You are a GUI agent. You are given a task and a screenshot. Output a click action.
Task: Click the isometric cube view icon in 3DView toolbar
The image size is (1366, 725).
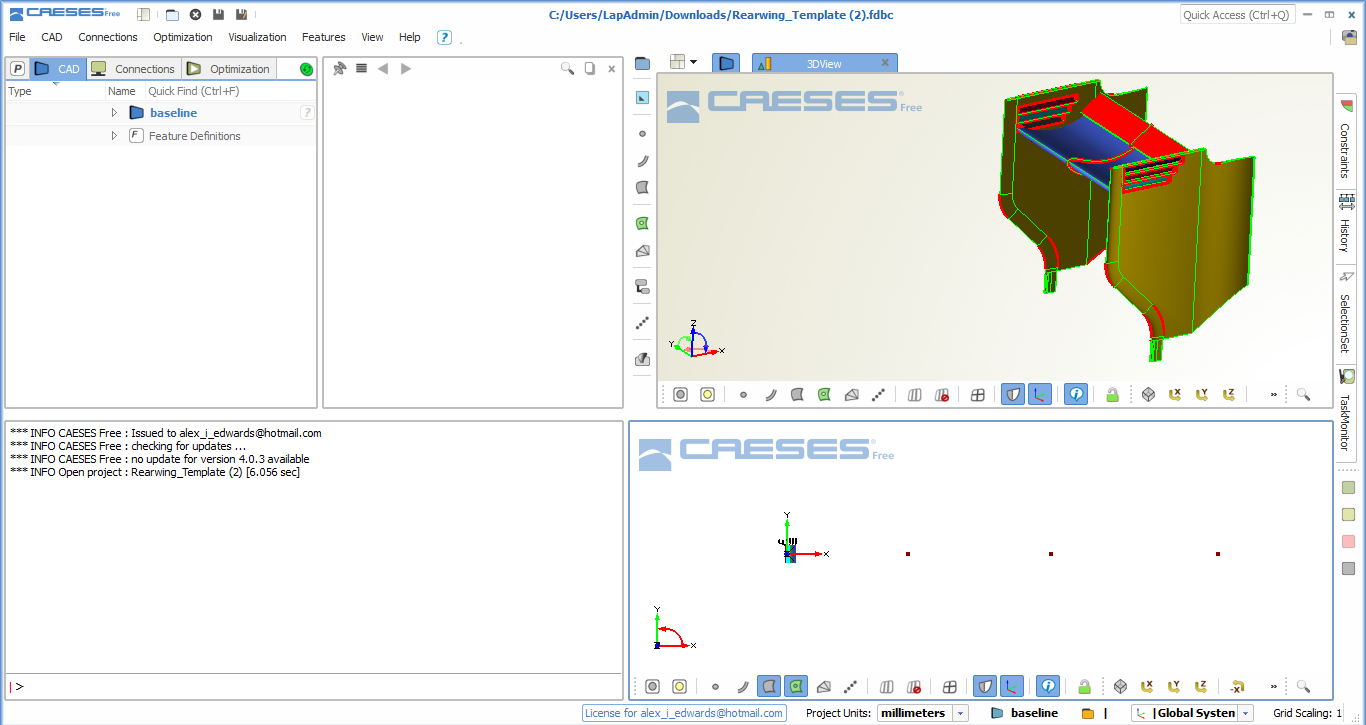[1148, 394]
